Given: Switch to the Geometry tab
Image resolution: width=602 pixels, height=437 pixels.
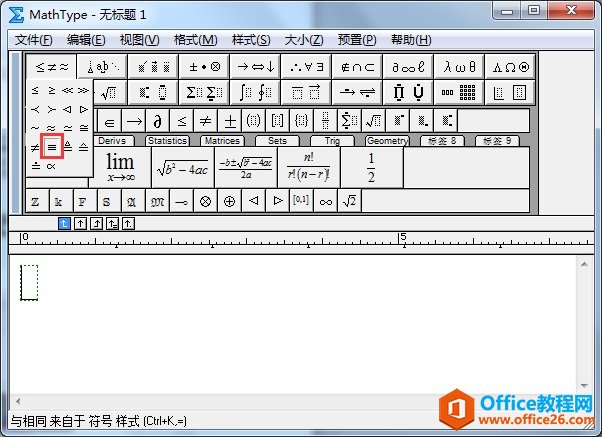Looking at the screenshot, I should click(x=387, y=141).
